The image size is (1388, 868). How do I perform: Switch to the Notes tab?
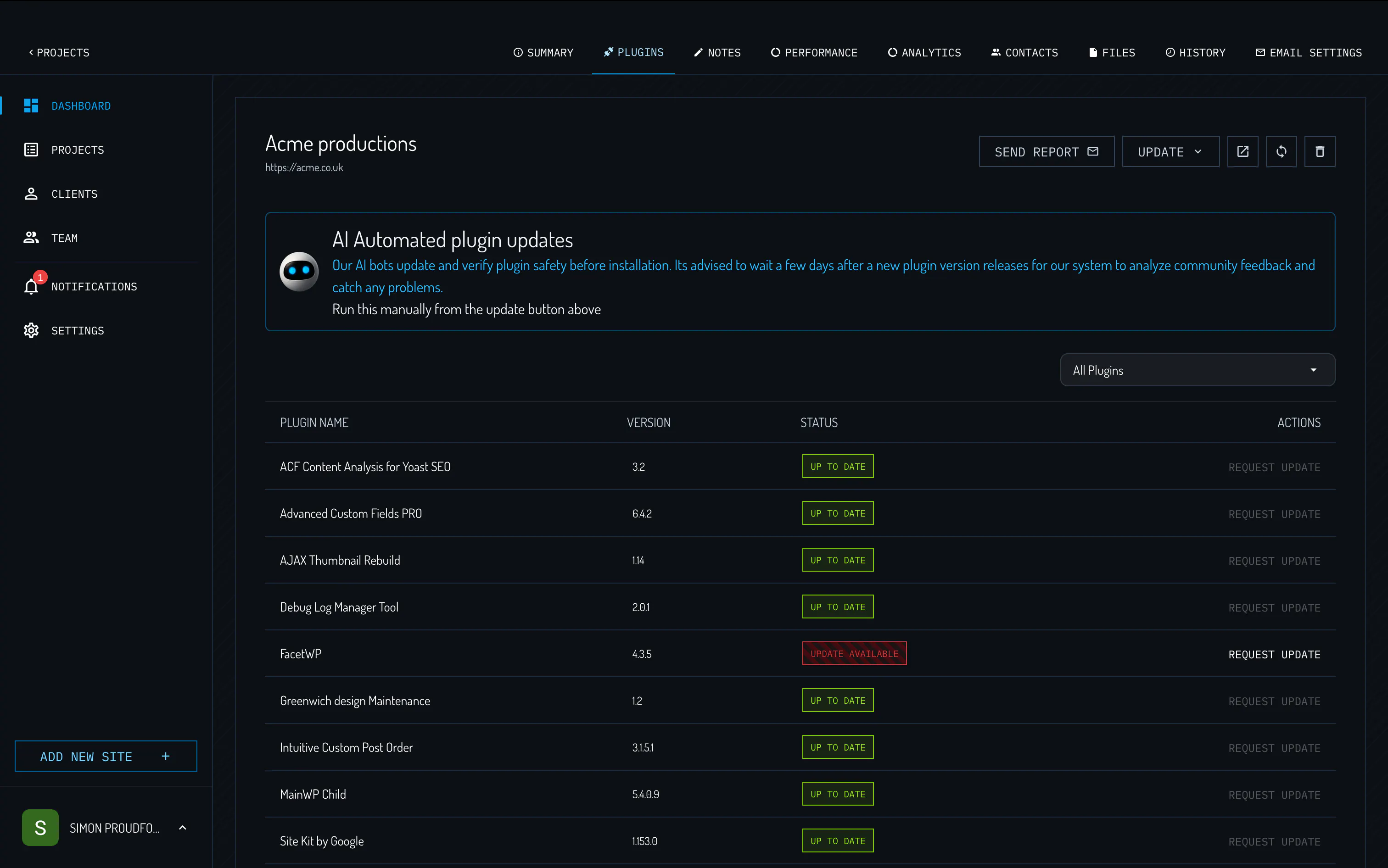coord(717,52)
